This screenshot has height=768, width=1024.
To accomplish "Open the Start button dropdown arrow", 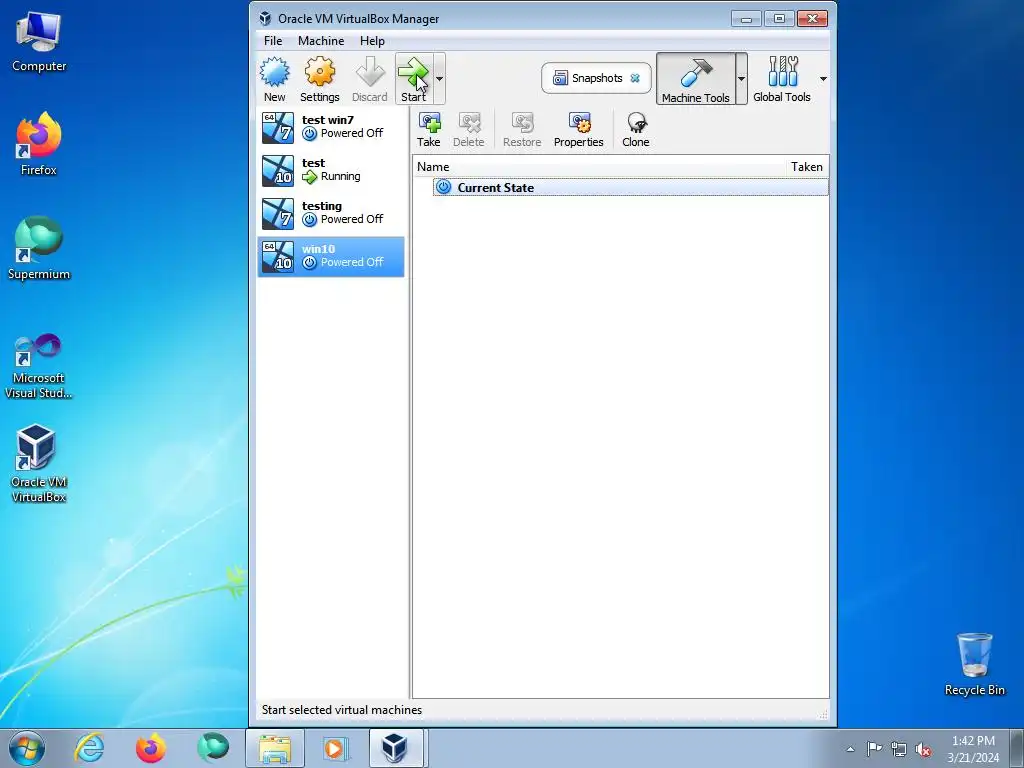I will (x=440, y=79).
